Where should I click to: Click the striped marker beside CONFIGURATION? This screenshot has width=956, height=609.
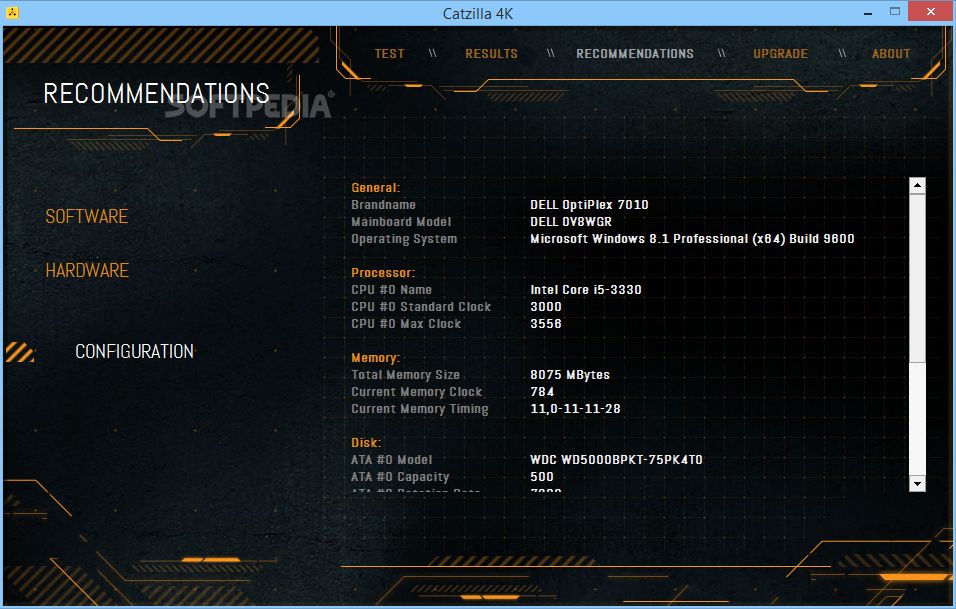[20, 352]
